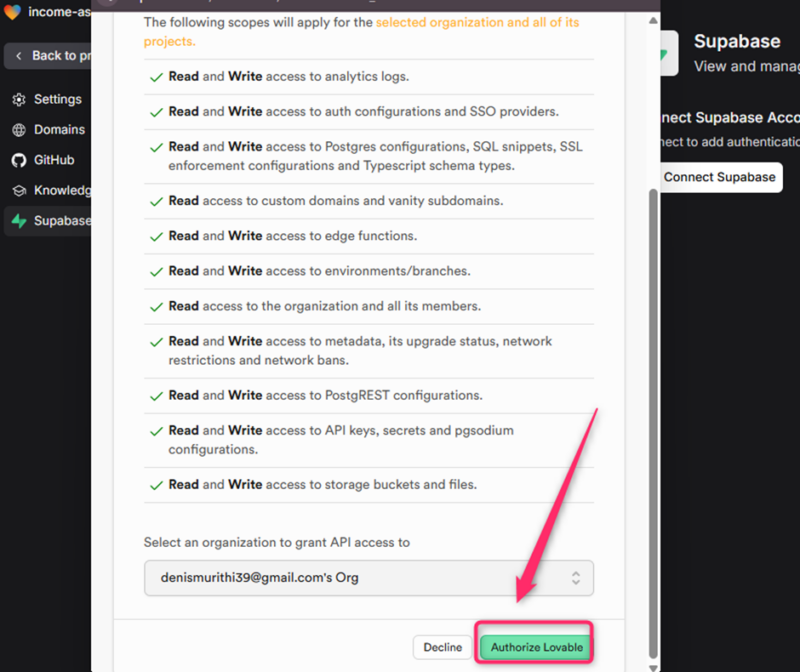Click the dropdown chevron arrows icon
800x672 pixels.
click(x=576, y=578)
